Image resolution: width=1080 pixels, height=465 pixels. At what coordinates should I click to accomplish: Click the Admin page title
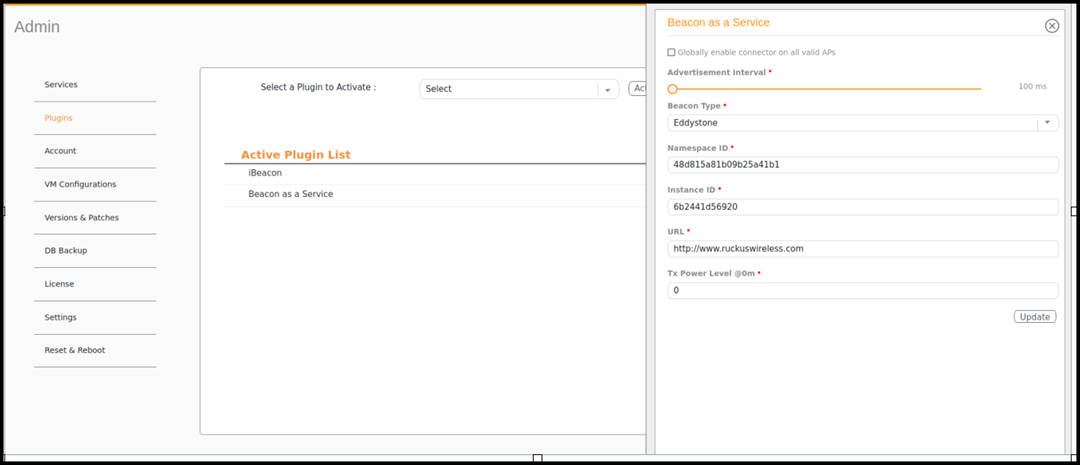(x=37, y=27)
